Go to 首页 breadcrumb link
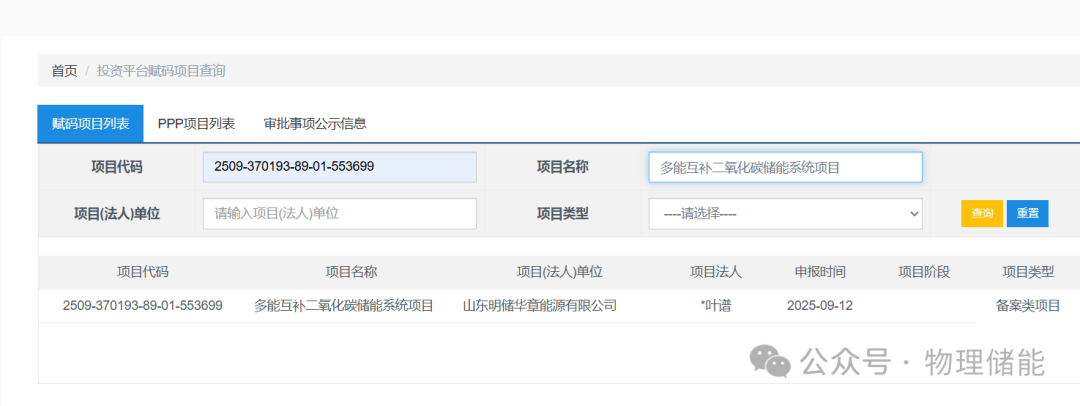This screenshot has height=406, width=1080. click(65, 70)
